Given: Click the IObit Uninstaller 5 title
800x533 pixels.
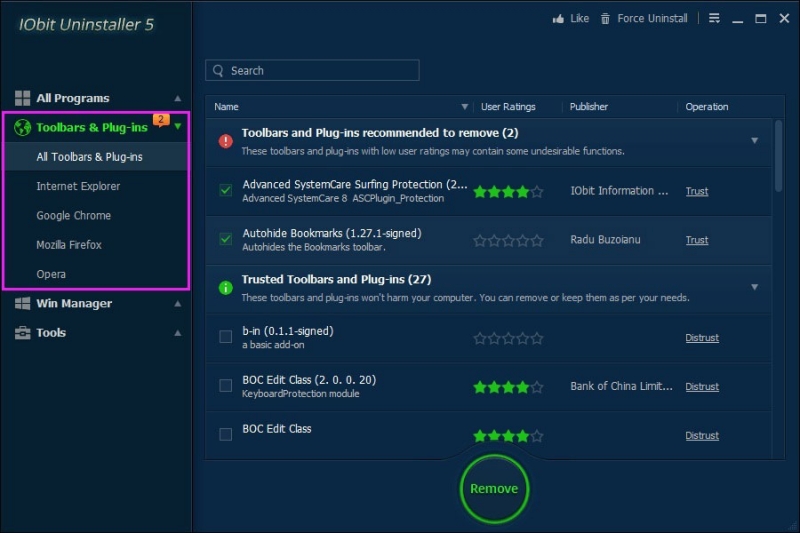Looking at the screenshot, I should tap(86, 24).
